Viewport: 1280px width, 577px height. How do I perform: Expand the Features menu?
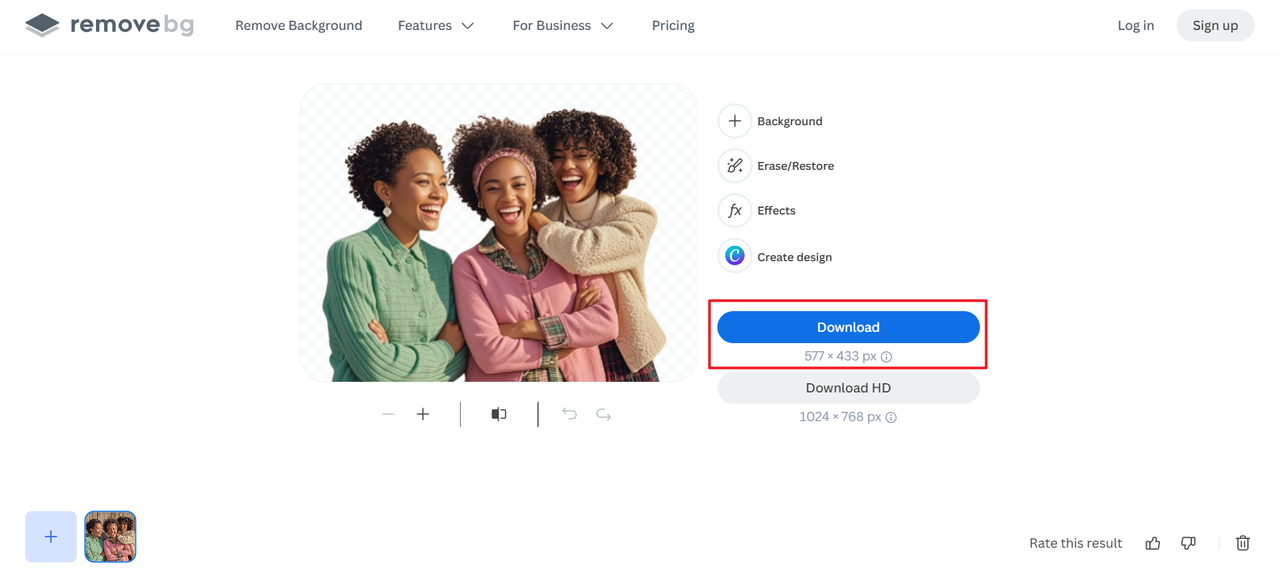tap(436, 25)
